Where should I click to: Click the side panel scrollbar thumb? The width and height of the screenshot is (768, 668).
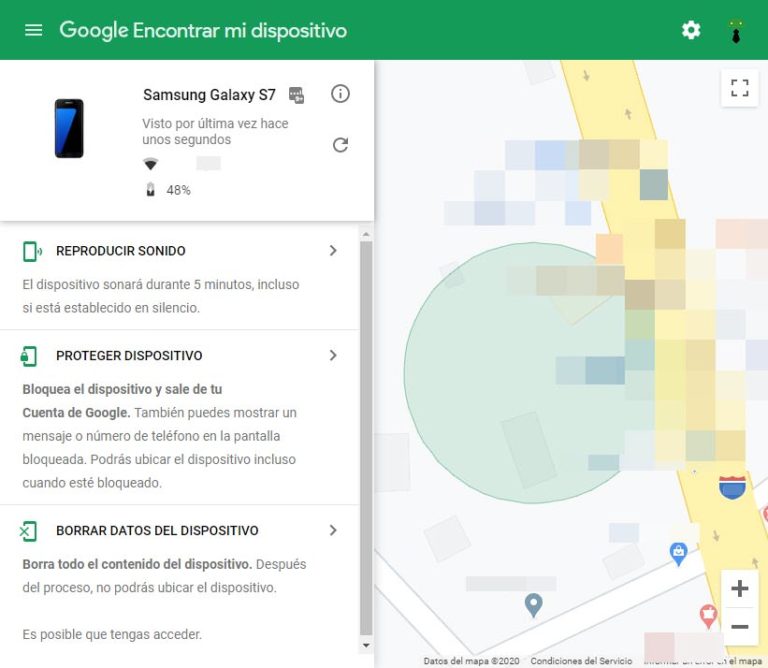click(x=366, y=438)
